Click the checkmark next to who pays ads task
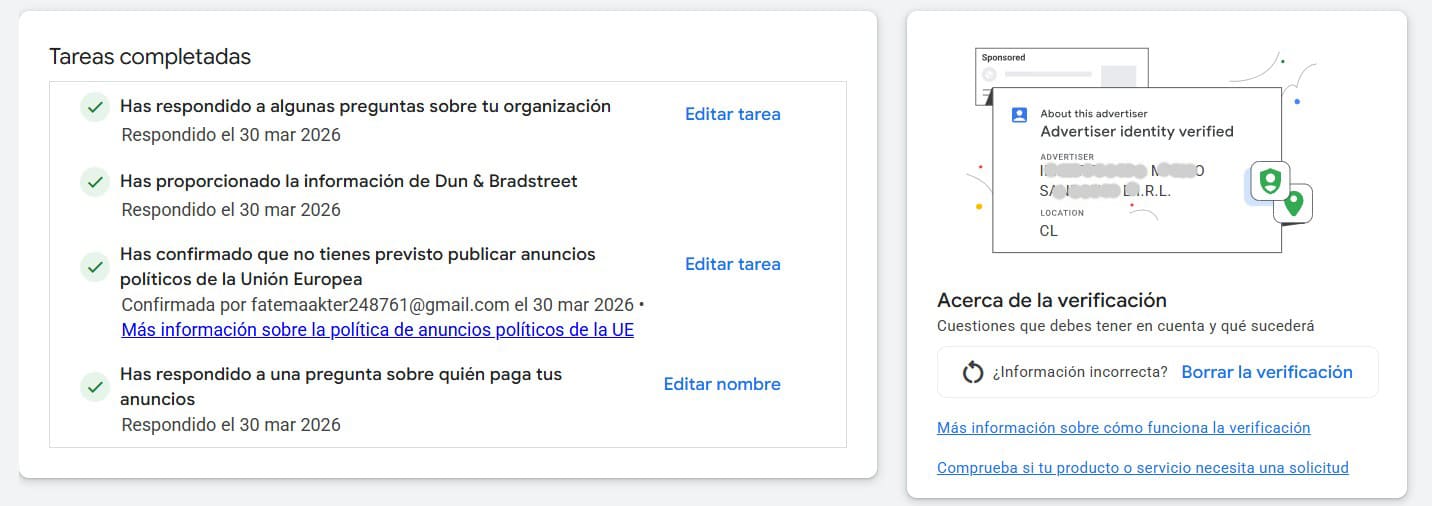Viewport: 1432px width, 506px height. click(x=95, y=386)
